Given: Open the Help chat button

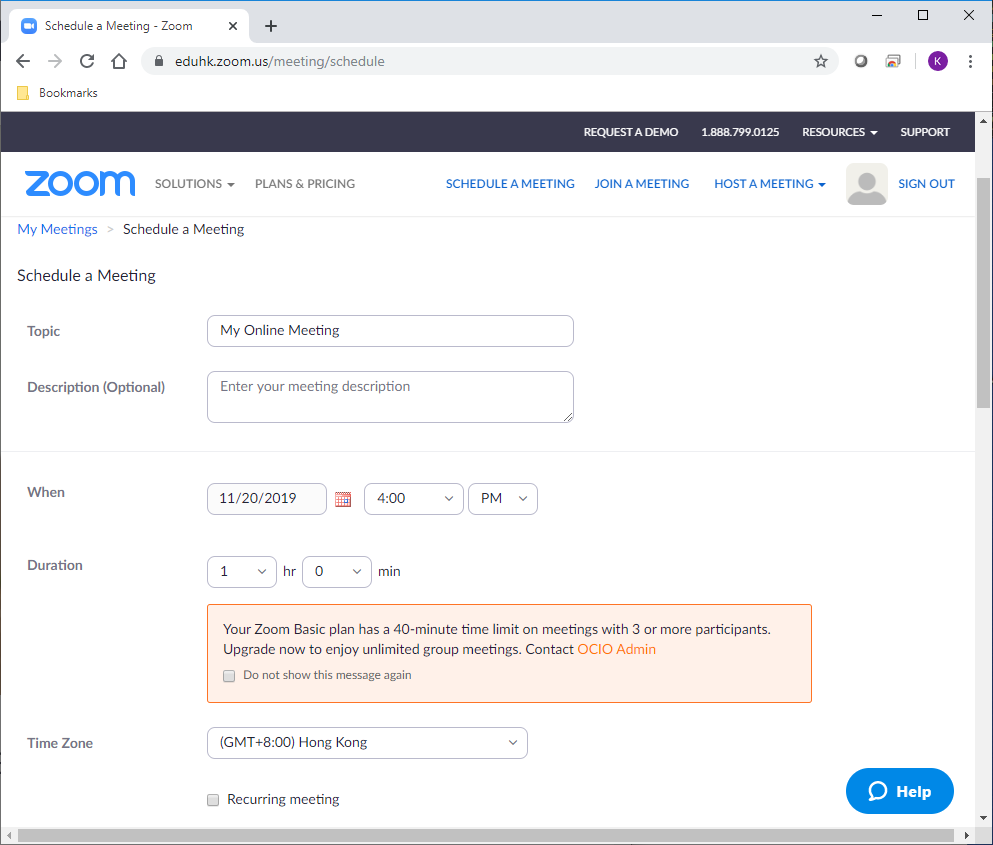Looking at the screenshot, I should tap(899, 791).
